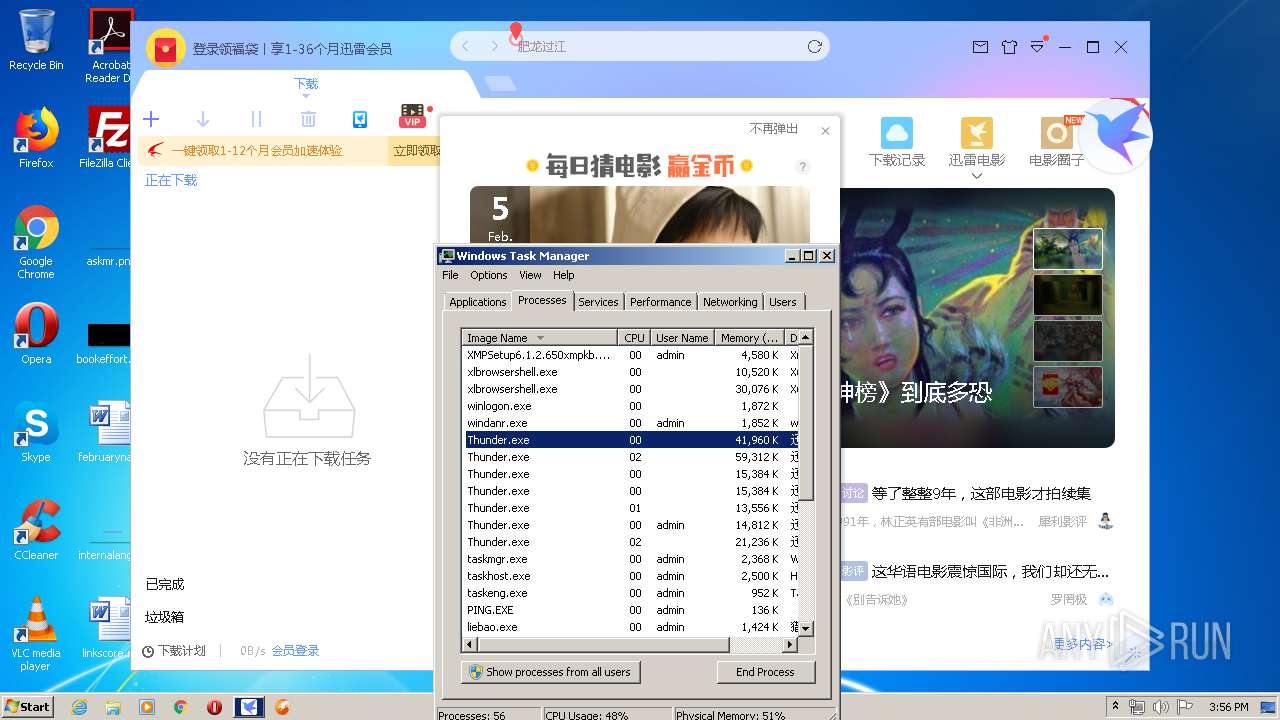This screenshot has height=720, width=1280.
Task: Select fourth thumbnail in movie carousel
Action: 1068,387
